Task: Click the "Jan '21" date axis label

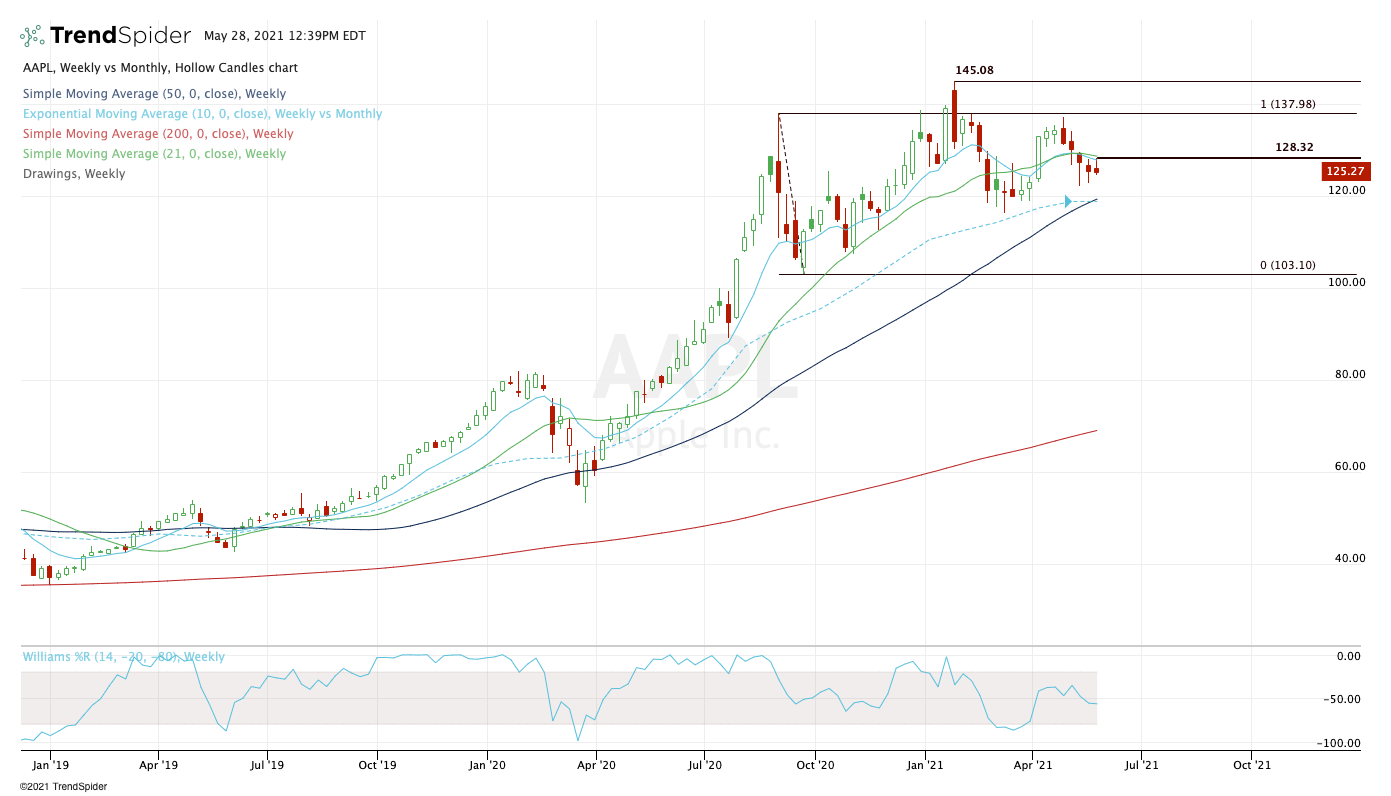Action: pyautogui.click(x=925, y=765)
